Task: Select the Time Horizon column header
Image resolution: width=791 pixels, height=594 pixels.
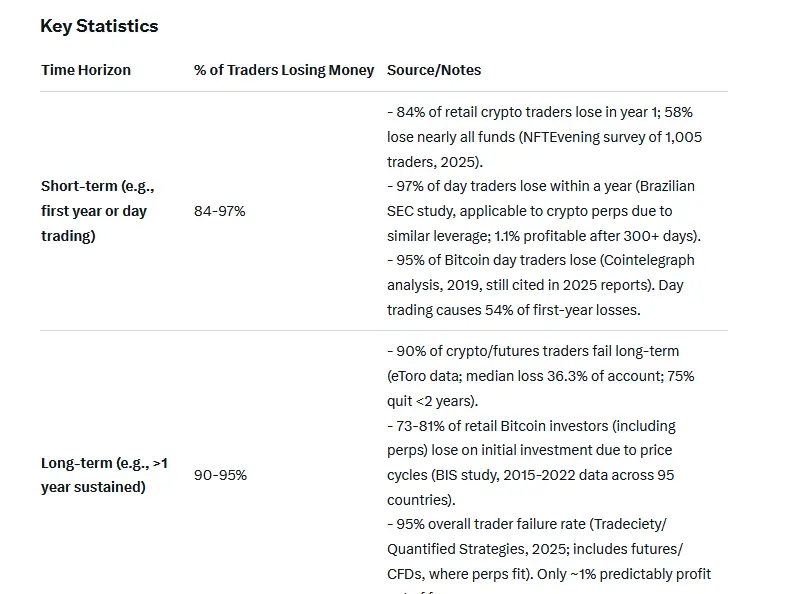Action: pos(86,70)
